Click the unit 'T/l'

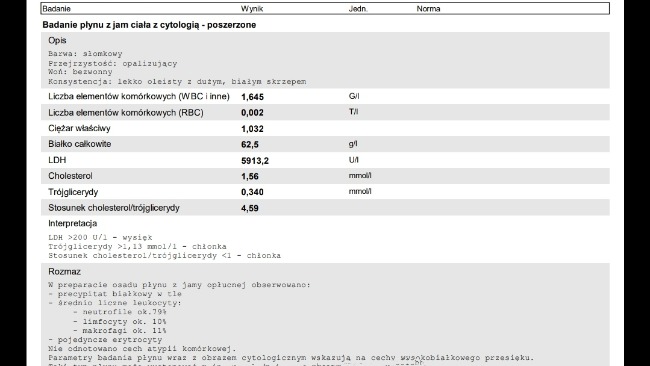click(353, 112)
